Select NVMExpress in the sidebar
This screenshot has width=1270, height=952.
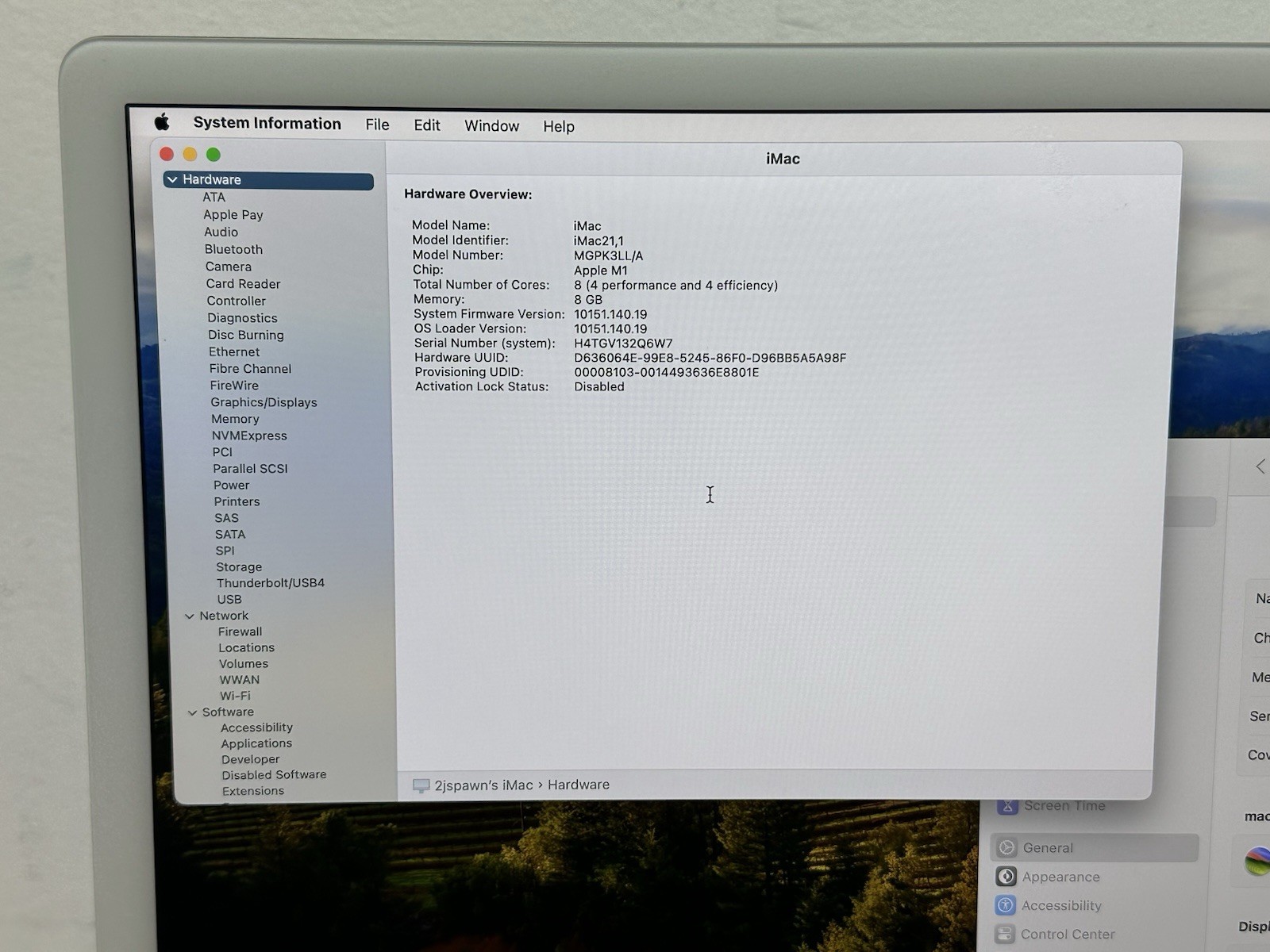(x=249, y=436)
